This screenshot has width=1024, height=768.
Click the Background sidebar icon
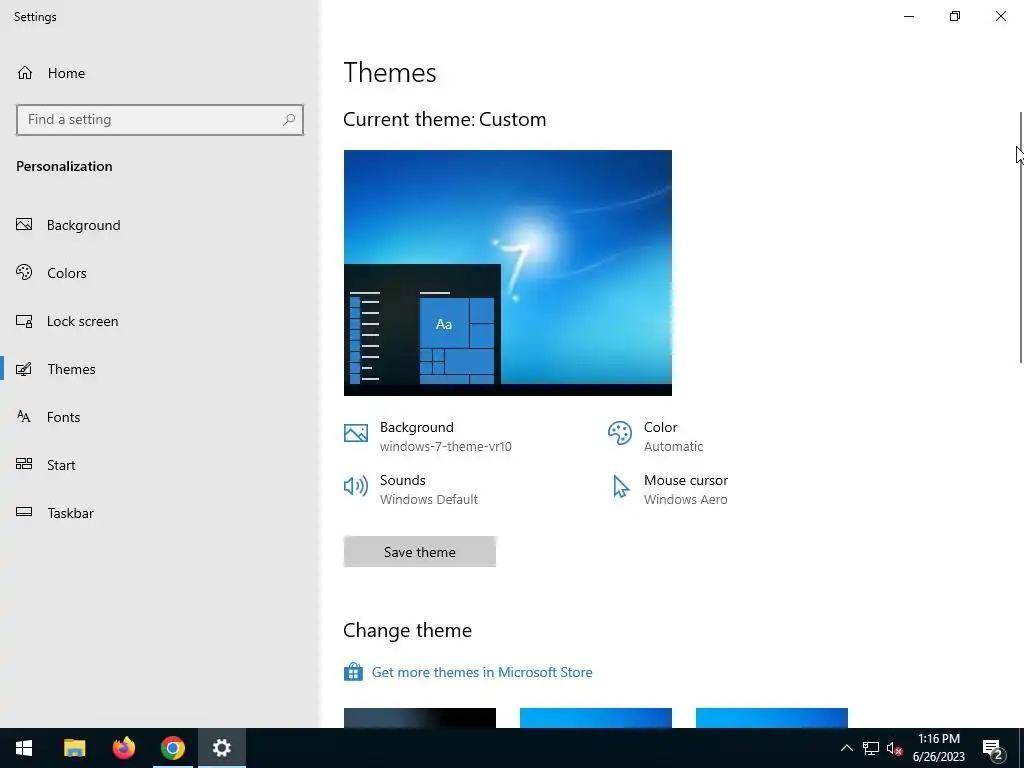pos(24,225)
